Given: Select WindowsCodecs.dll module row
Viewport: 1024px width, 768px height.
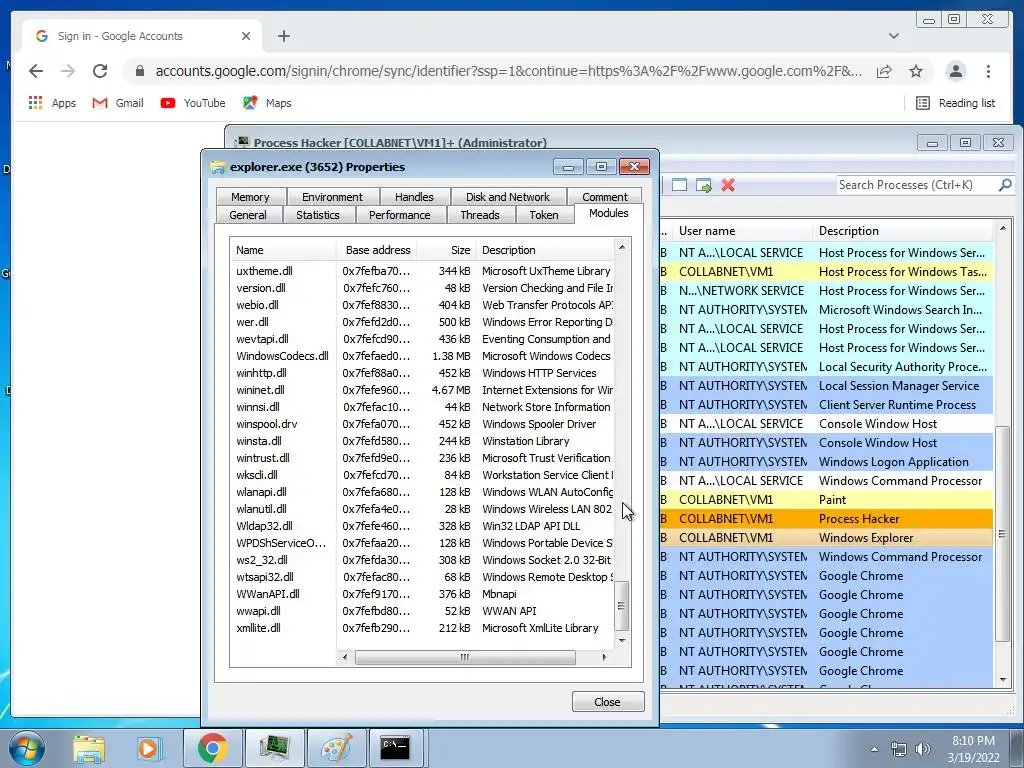Looking at the screenshot, I should pyautogui.click(x=422, y=356).
